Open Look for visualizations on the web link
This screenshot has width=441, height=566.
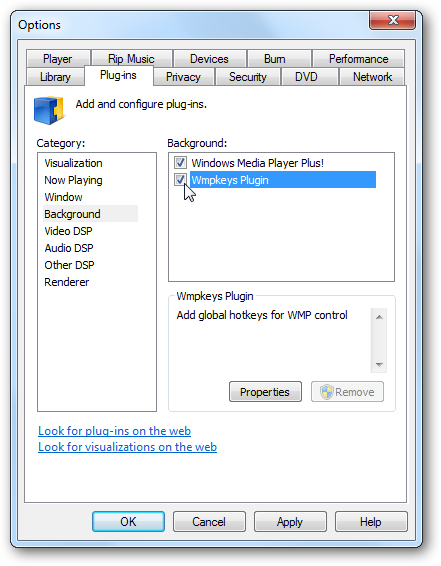tap(127, 447)
